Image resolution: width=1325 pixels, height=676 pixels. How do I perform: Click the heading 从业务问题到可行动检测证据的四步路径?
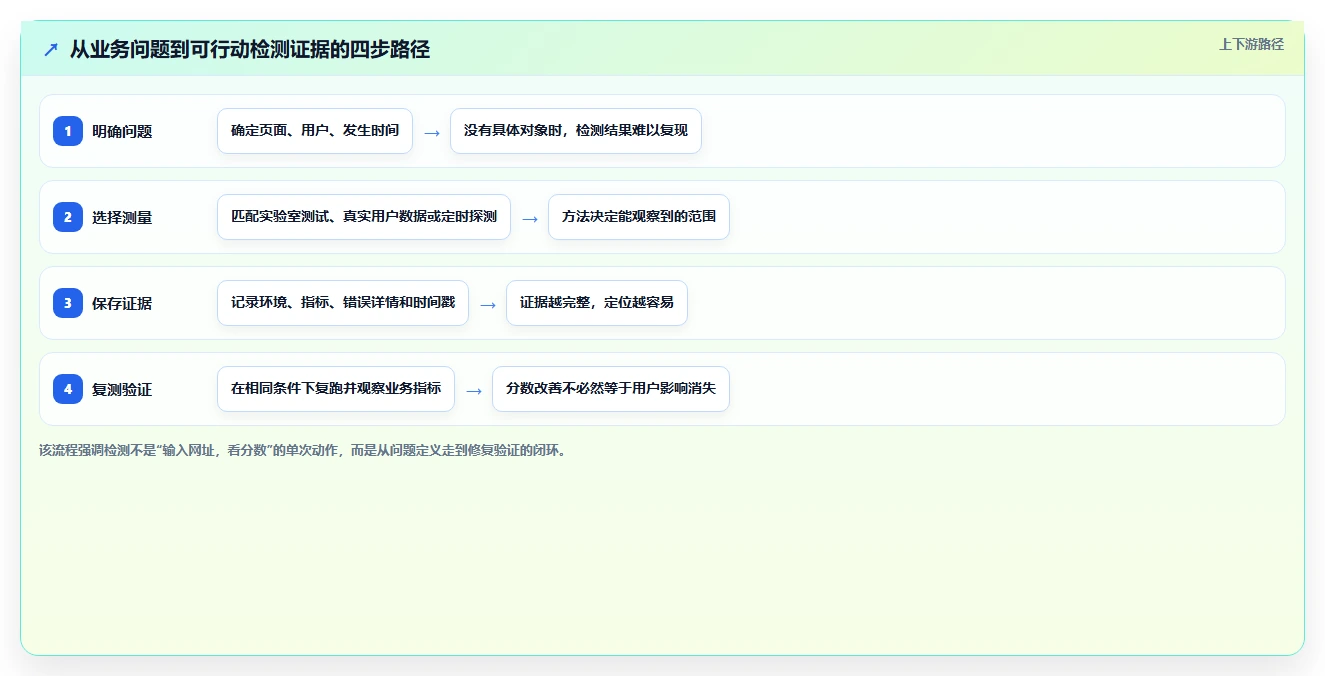click(x=250, y=49)
